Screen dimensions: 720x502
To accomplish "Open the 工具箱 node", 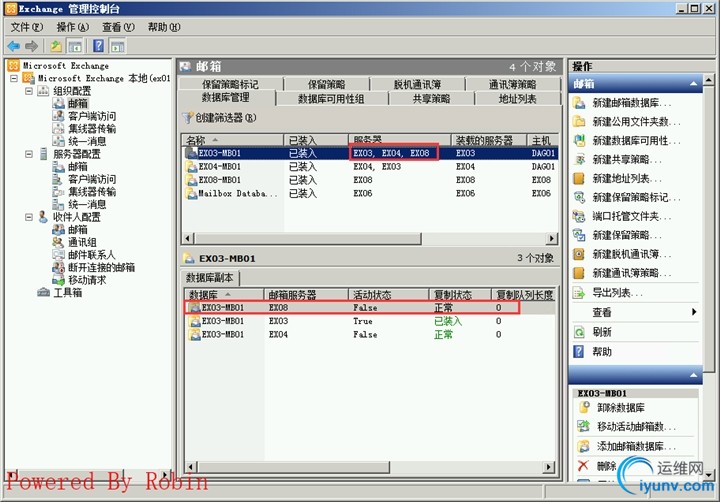I will coord(68,292).
